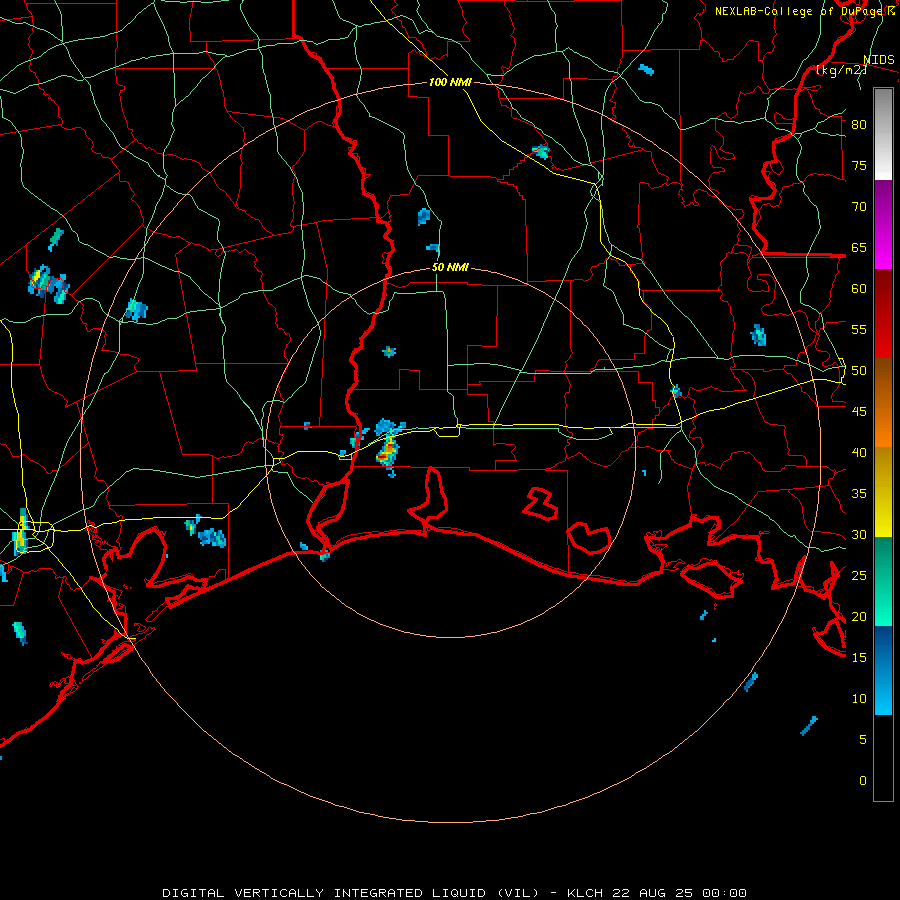
Task: Click the blue segment of the color bar
Action: point(883,670)
